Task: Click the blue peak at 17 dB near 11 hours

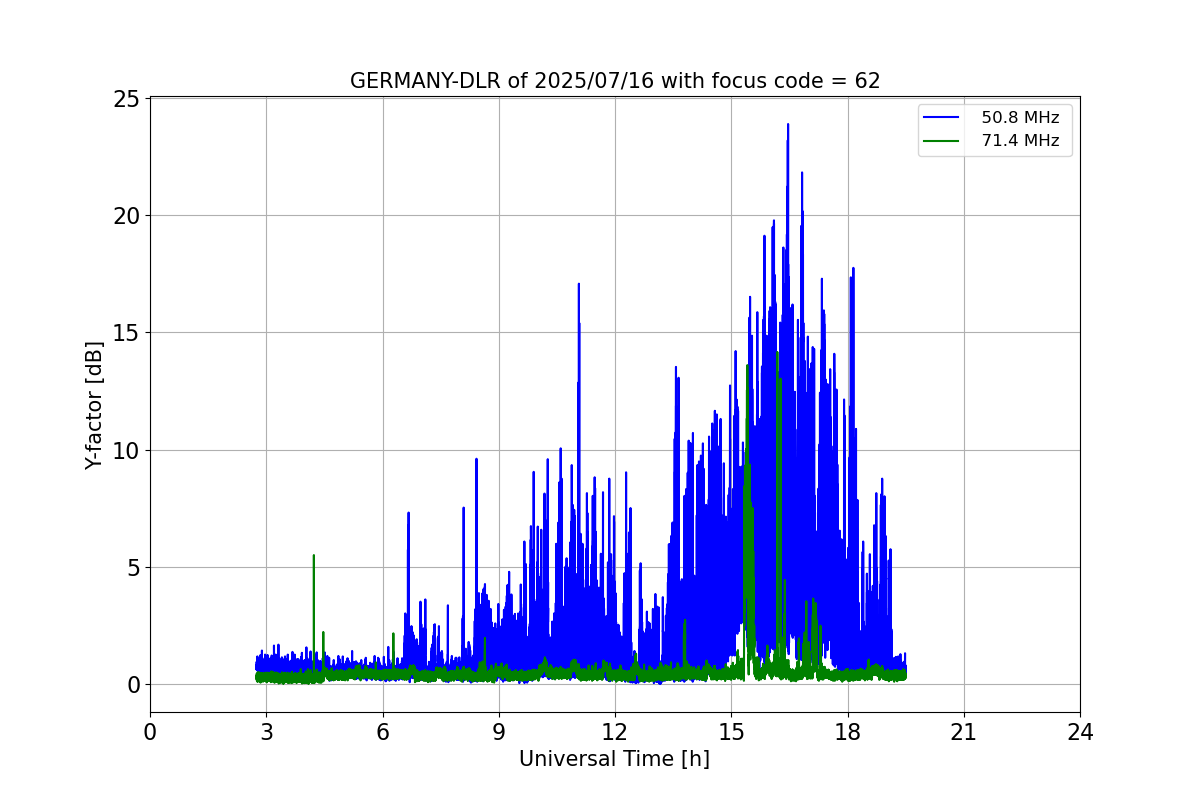Action: [x=578, y=286]
